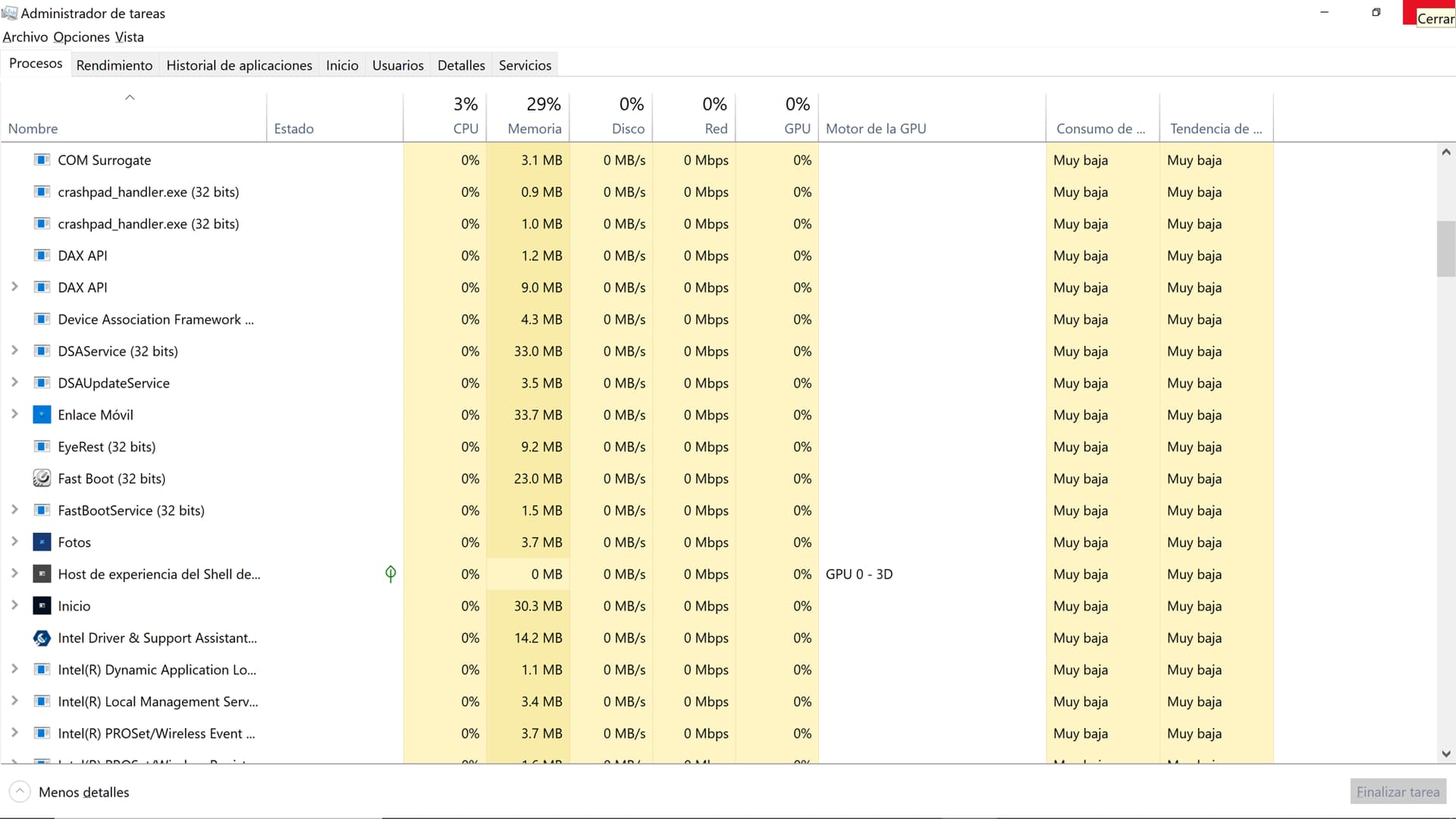Sort by Tendencia de consumo column
This screenshot has height=819, width=1456.
point(1216,118)
